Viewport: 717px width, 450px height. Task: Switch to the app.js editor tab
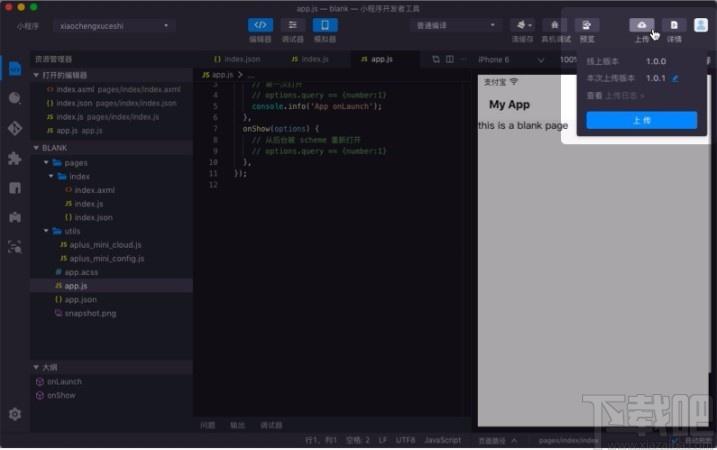pyautogui.click(x=377, y=59)
